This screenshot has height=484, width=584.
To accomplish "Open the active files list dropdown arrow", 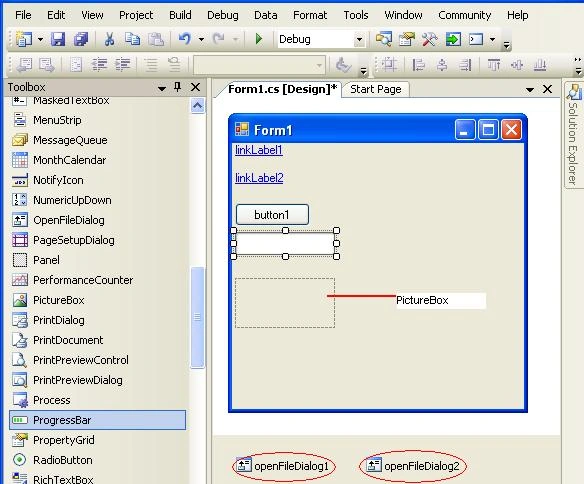I will pyautogui.click(x=530, y=90).
